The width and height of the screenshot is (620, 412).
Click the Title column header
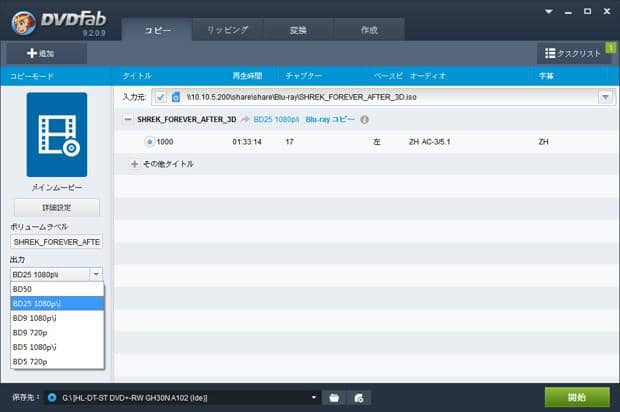137,76
